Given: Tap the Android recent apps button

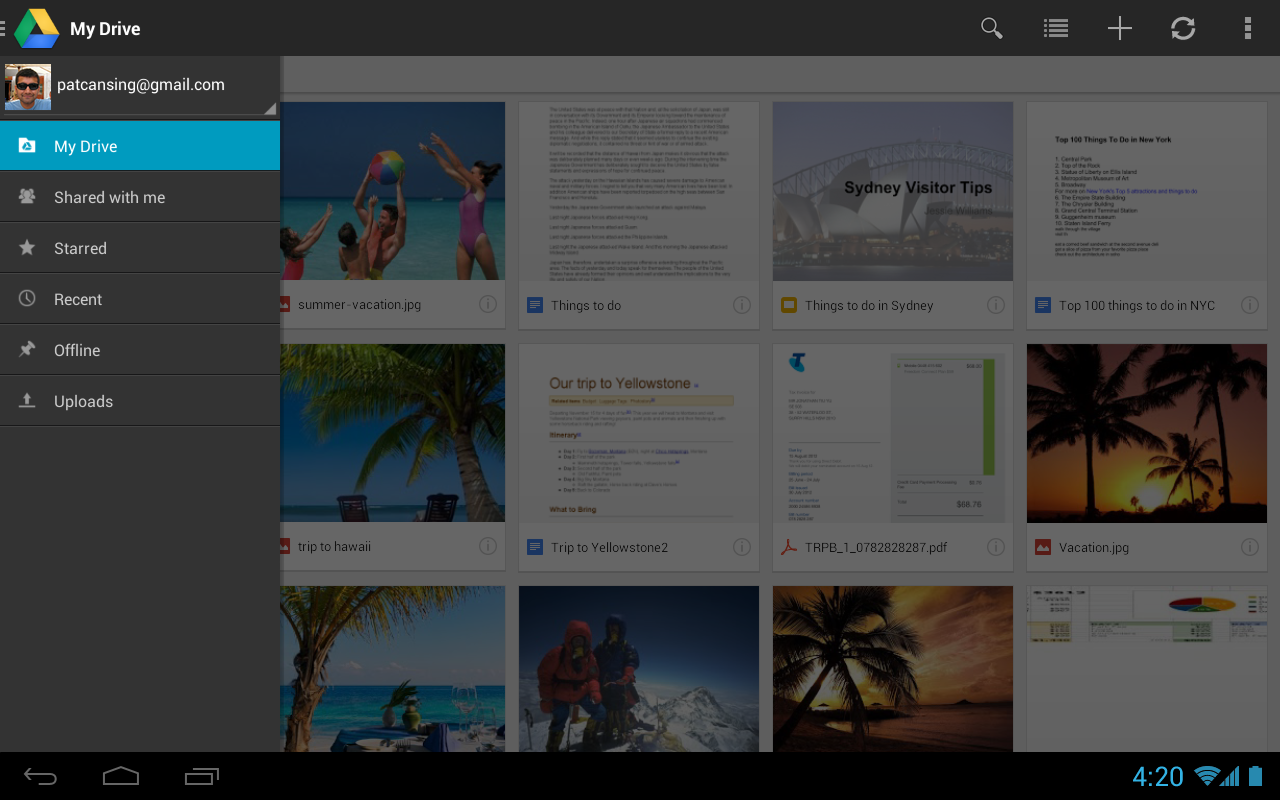Looking at the screenshot, I should coord(201,776).
